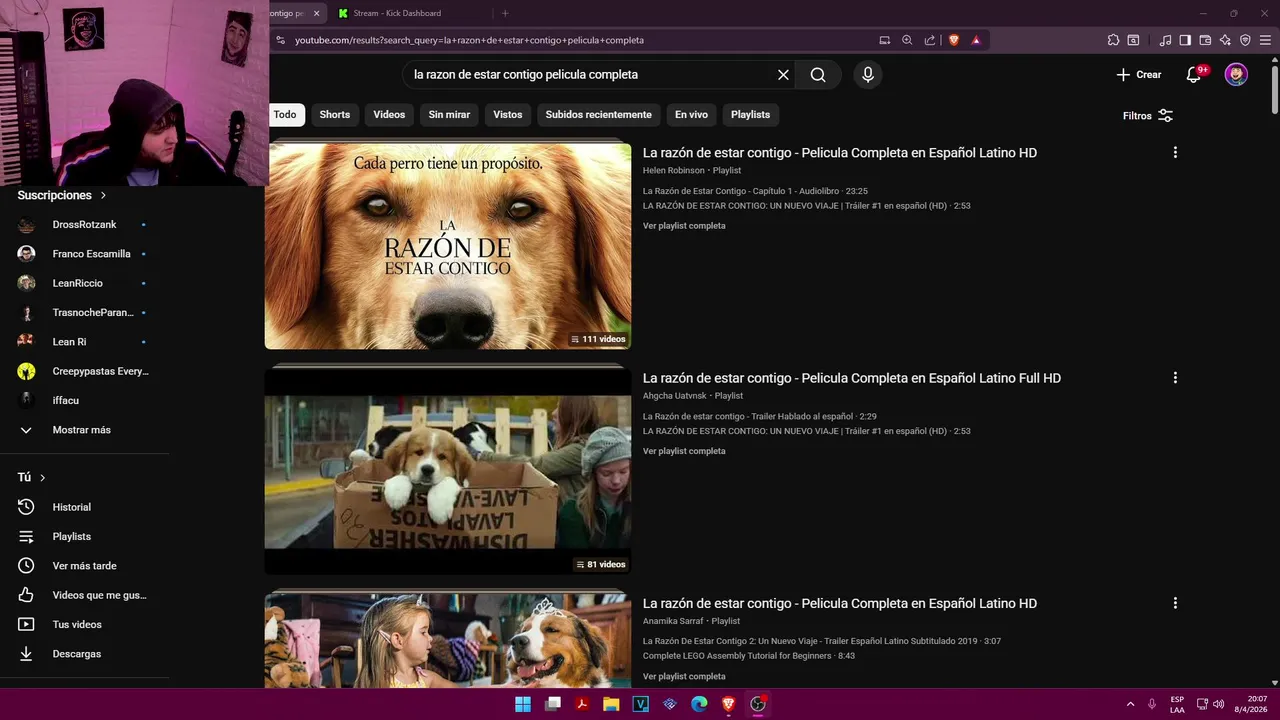The height and width of the screenshot is (720, 1280).
Task: Open Helen Robinson channel link
Action: coord(674,171)
